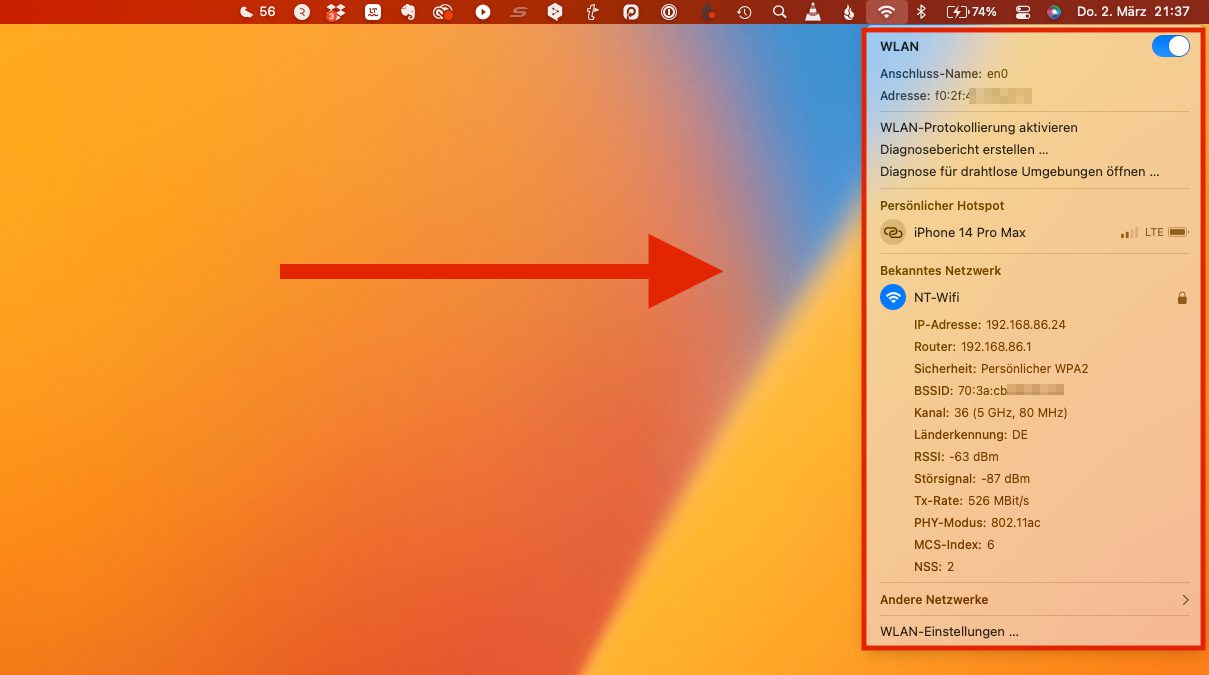Click the battery status showing 74%
The image size is (1209, 675).
click(x=972, y=12)
